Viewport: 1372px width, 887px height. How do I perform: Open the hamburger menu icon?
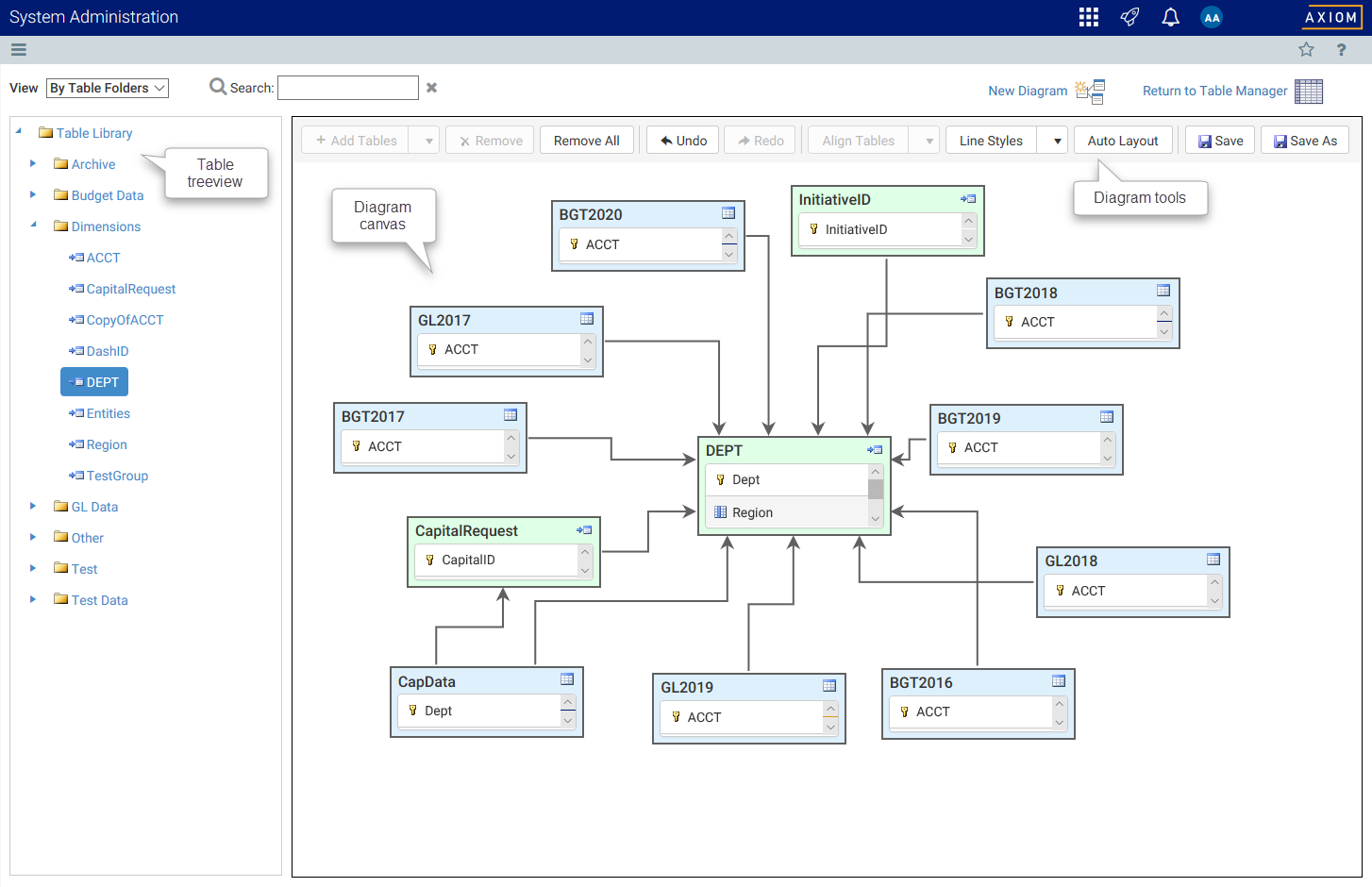(19, 50)
